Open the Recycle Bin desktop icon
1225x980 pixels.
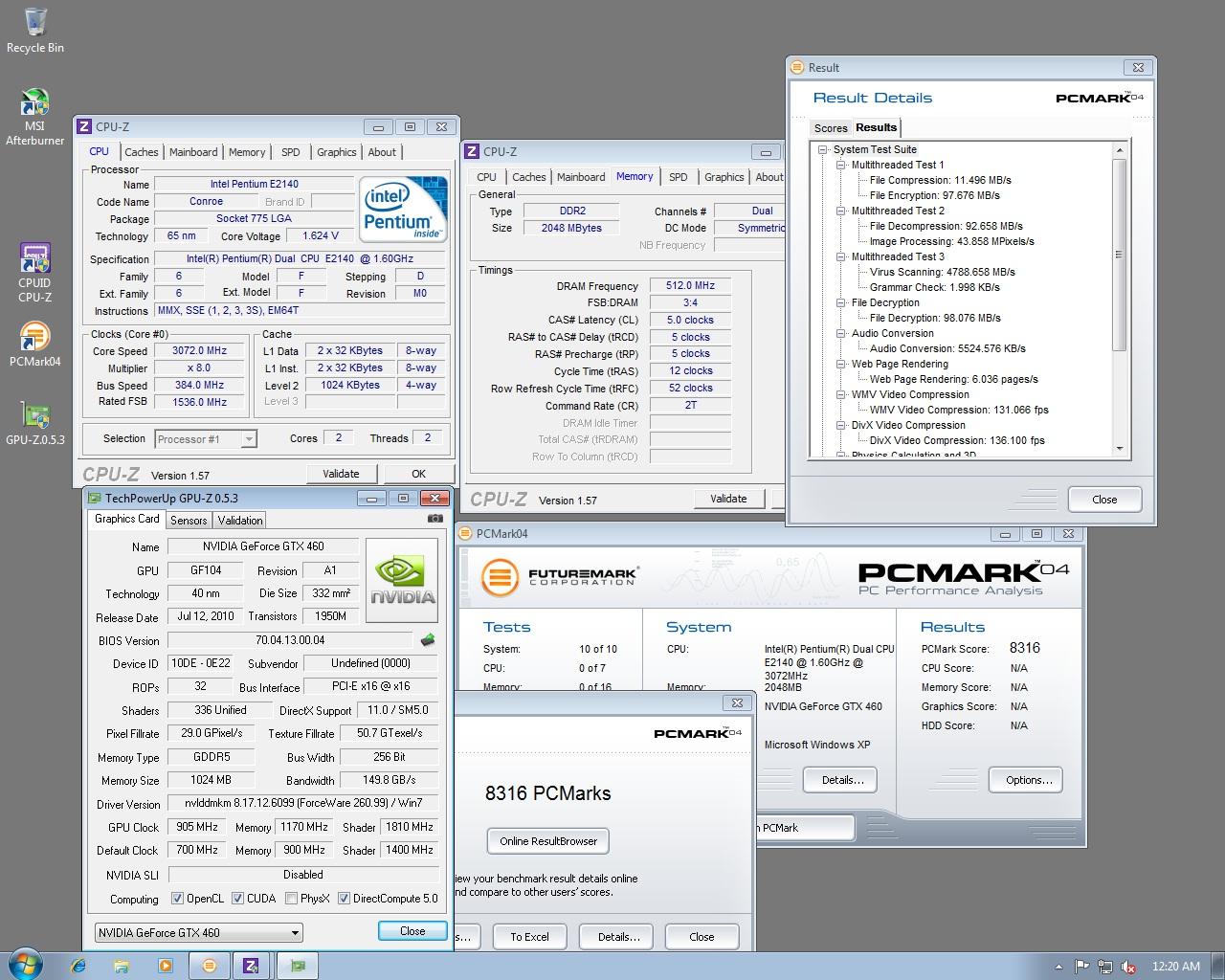34,30
